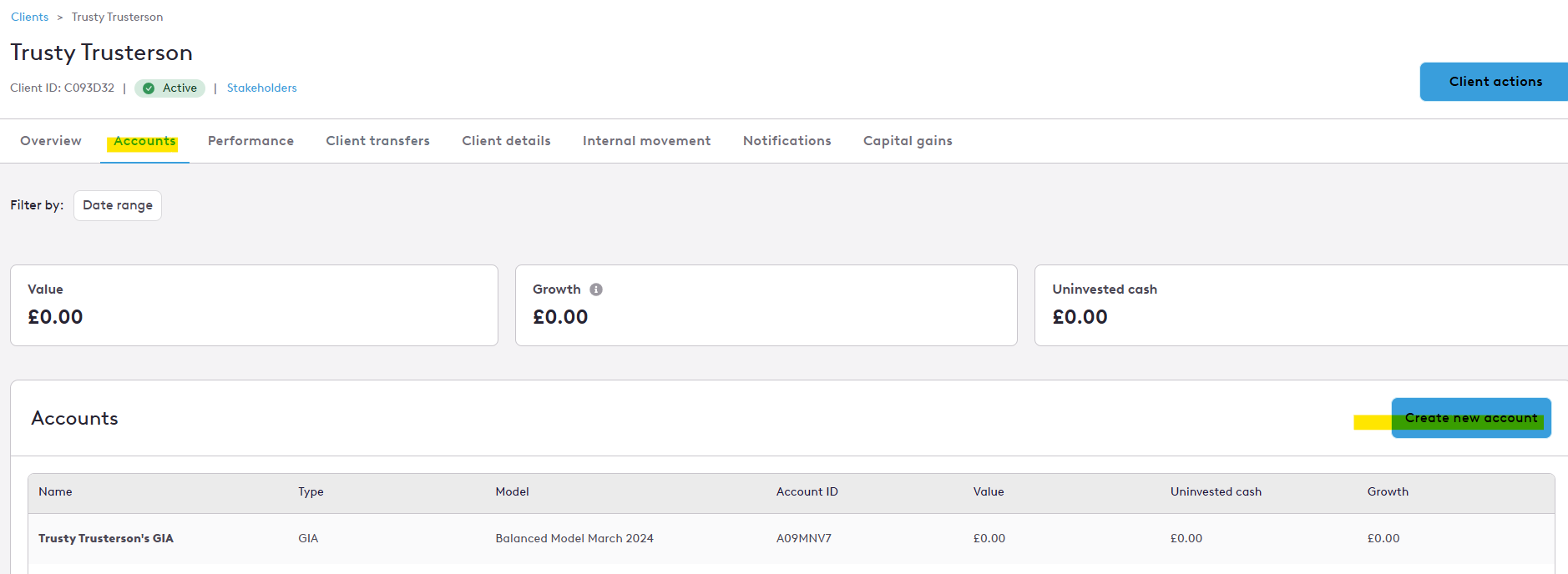This screenshot has height=574, width=1568.
Task: Click the Name column header
Action: (x=55, y=492)
